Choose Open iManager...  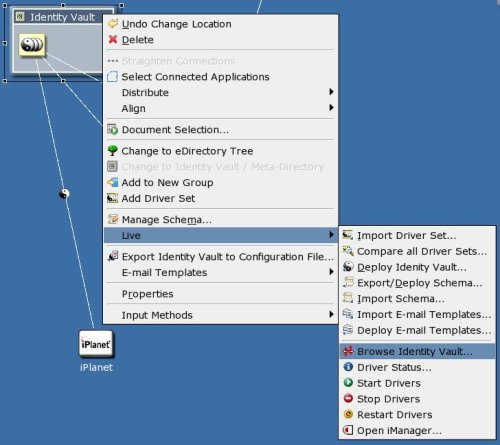pyautogui.click(x=417, y=430)
